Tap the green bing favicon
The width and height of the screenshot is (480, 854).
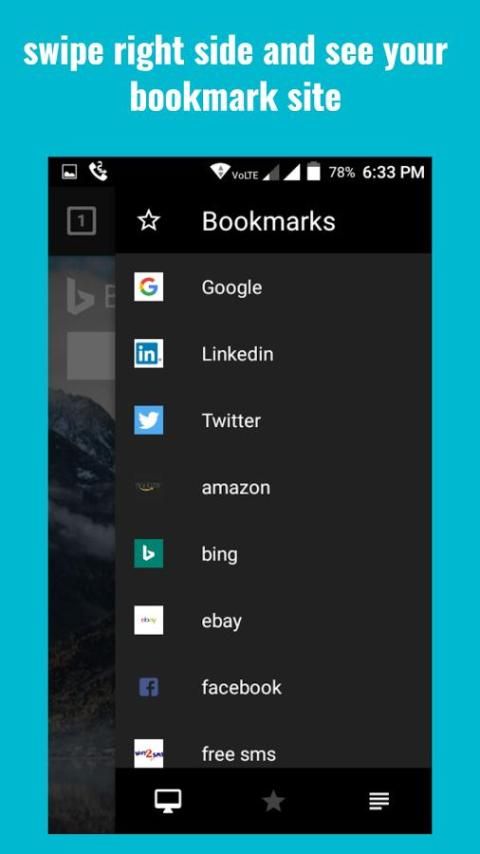coord(149,554)
